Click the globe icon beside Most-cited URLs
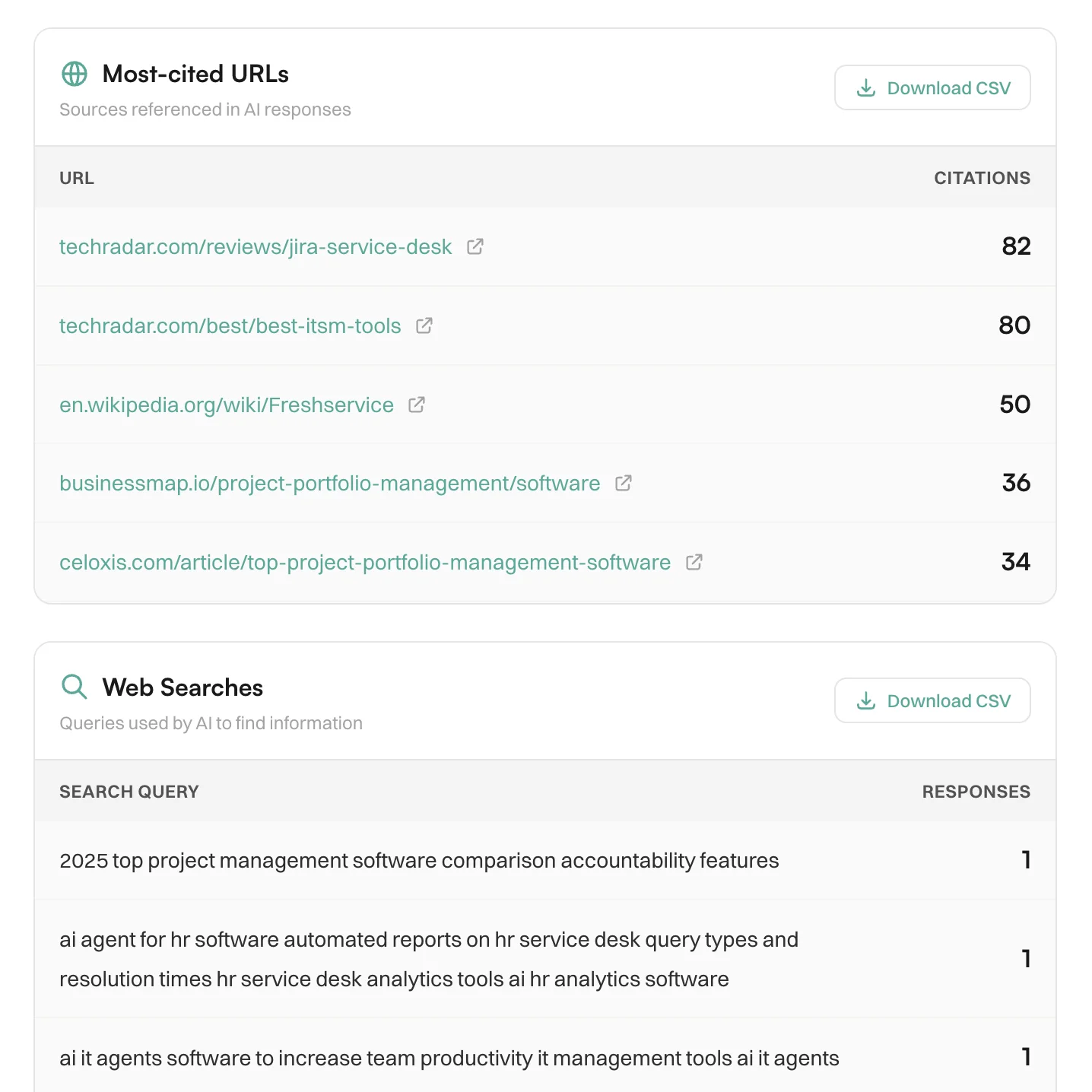This screenshot has width=1092, height=1092. (x=74, y=74)
